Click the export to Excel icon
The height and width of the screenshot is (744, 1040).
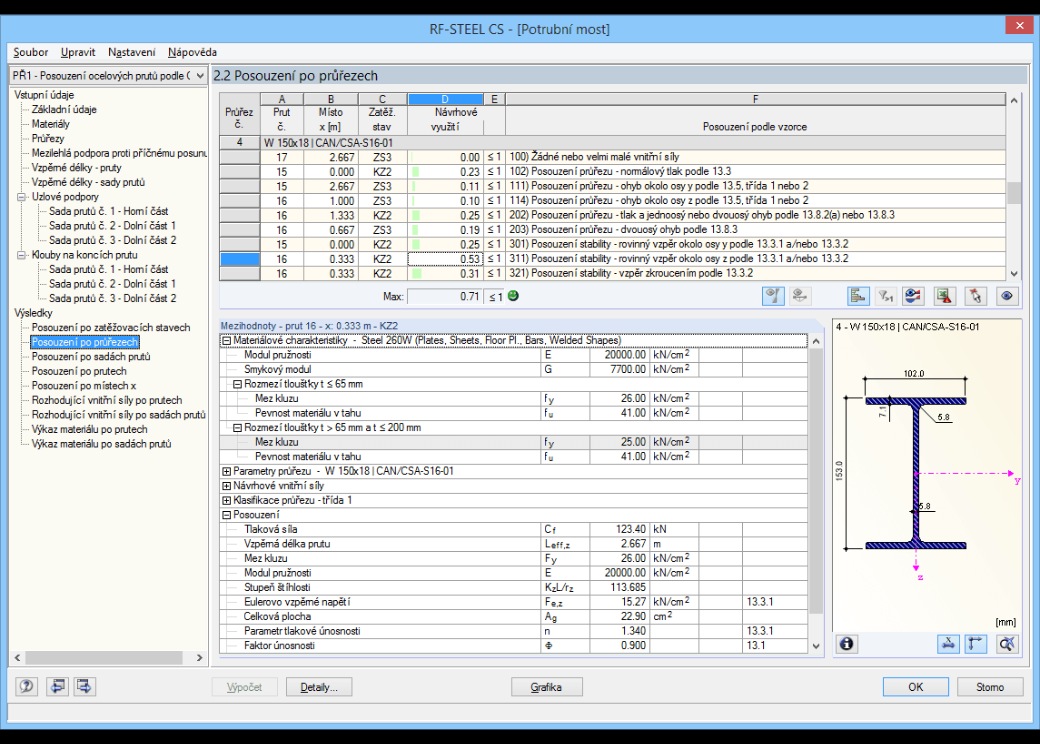pyautogui.click(x=944, y=296)
